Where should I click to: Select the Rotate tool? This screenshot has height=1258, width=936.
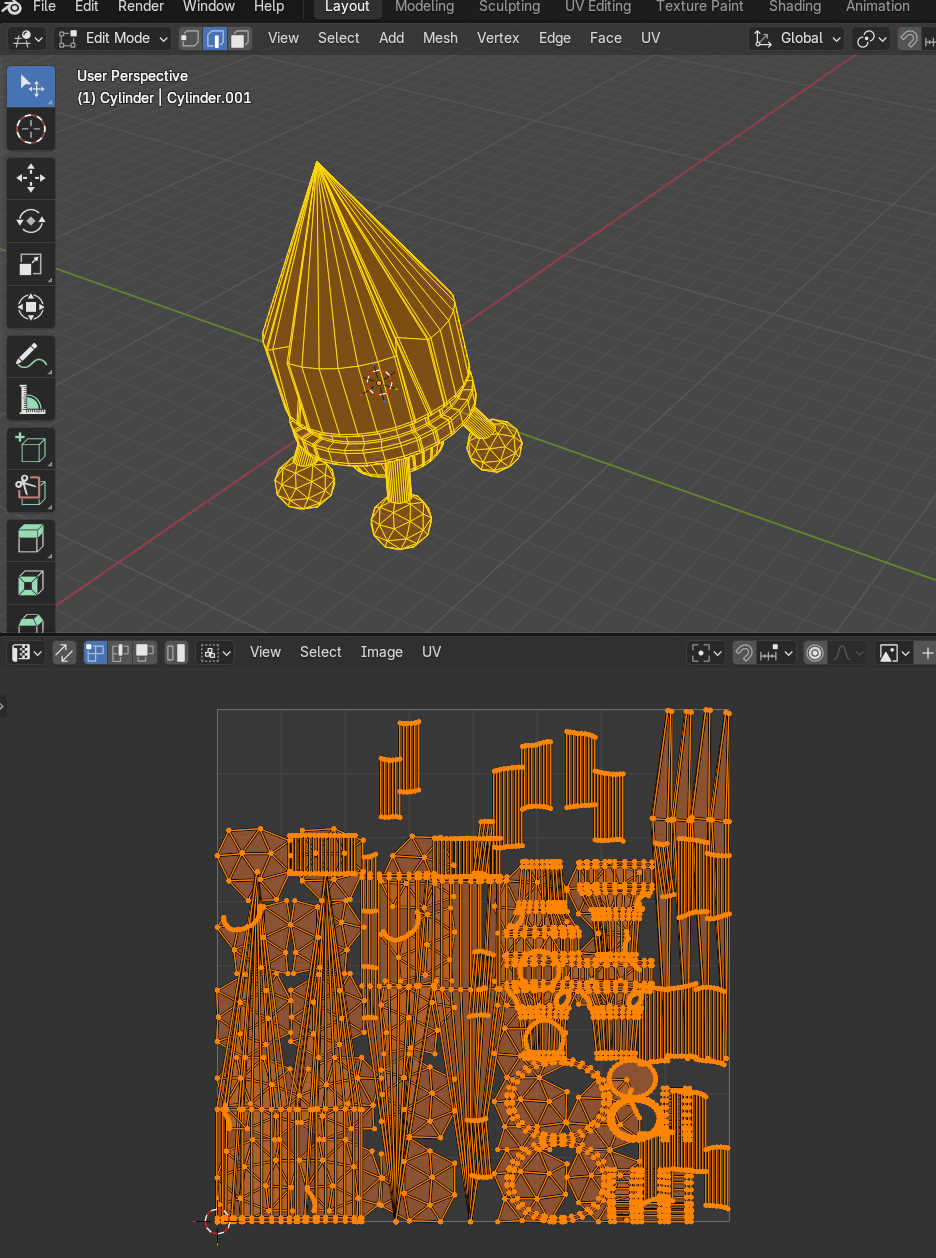click(x=31, y=221)
